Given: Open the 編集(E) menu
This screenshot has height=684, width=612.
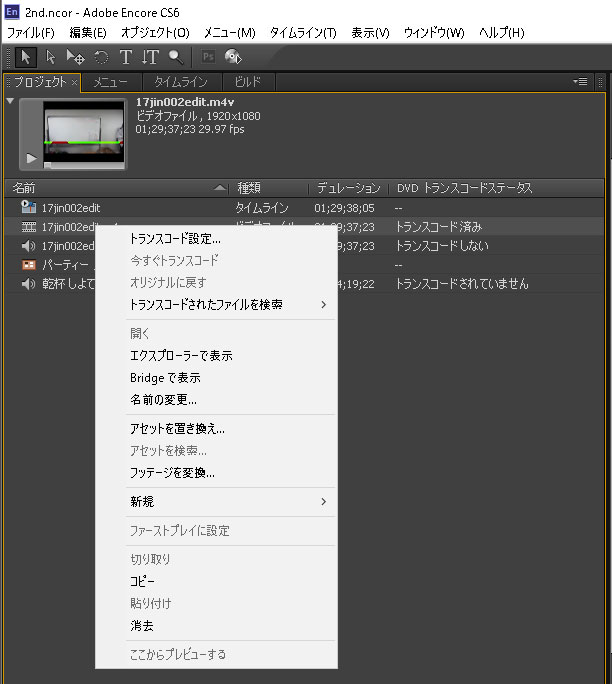Looking at the screenshot, I should (x=88, y=33).
